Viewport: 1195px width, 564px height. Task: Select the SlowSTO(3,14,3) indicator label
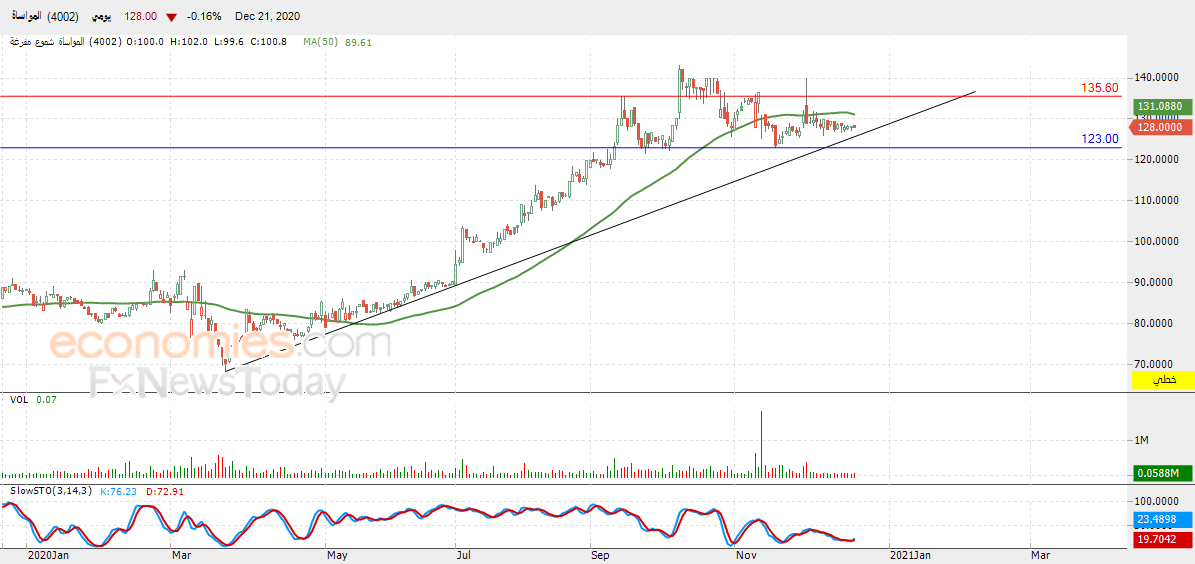click(x=50, y=492)
